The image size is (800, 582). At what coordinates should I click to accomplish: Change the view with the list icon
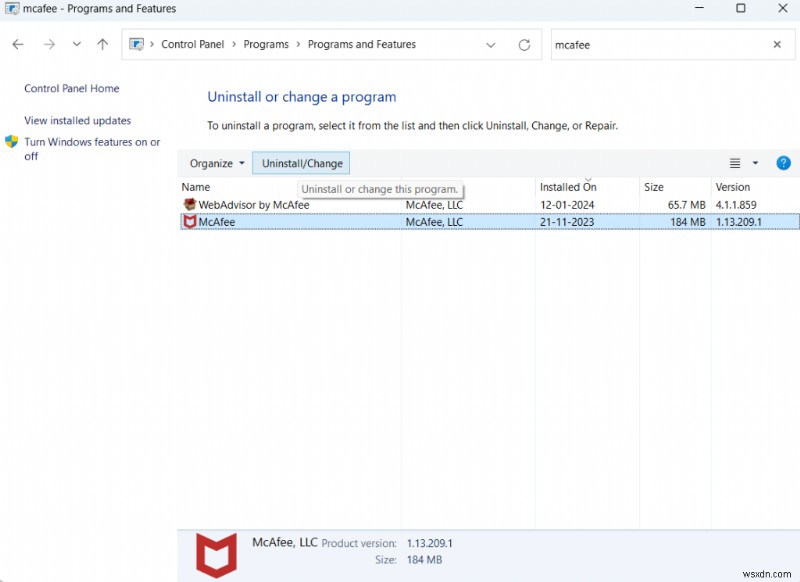pyautogui.click(x=735, y=163)
